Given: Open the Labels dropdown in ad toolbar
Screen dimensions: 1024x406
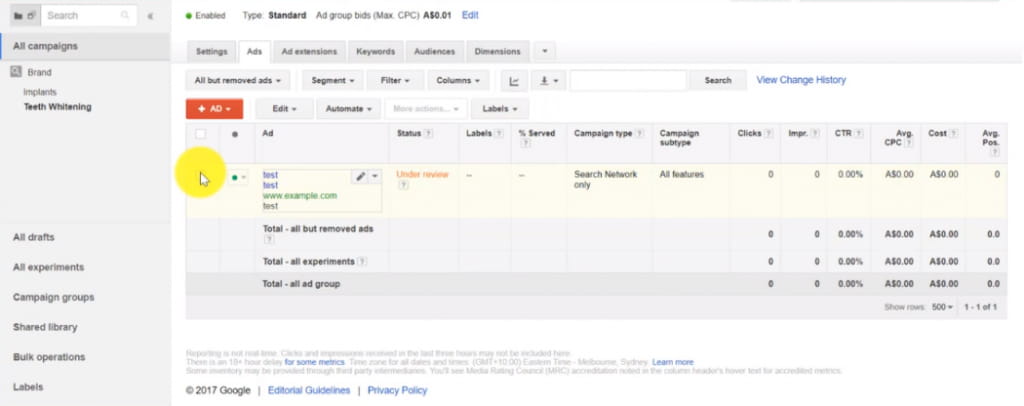Looking at the screenshot, I should coord(500,109).
